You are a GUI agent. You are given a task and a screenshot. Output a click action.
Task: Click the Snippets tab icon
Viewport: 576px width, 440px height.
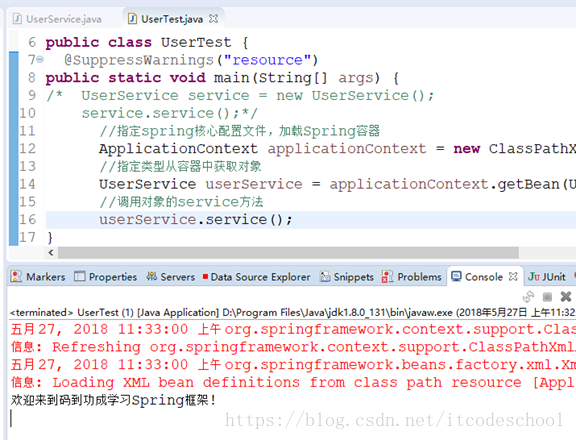[x=325, y=276]
